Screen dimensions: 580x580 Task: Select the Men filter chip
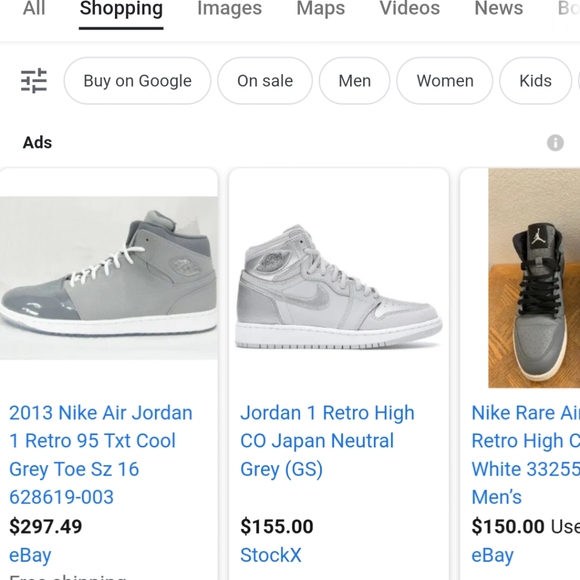click(x=354, y=81)
